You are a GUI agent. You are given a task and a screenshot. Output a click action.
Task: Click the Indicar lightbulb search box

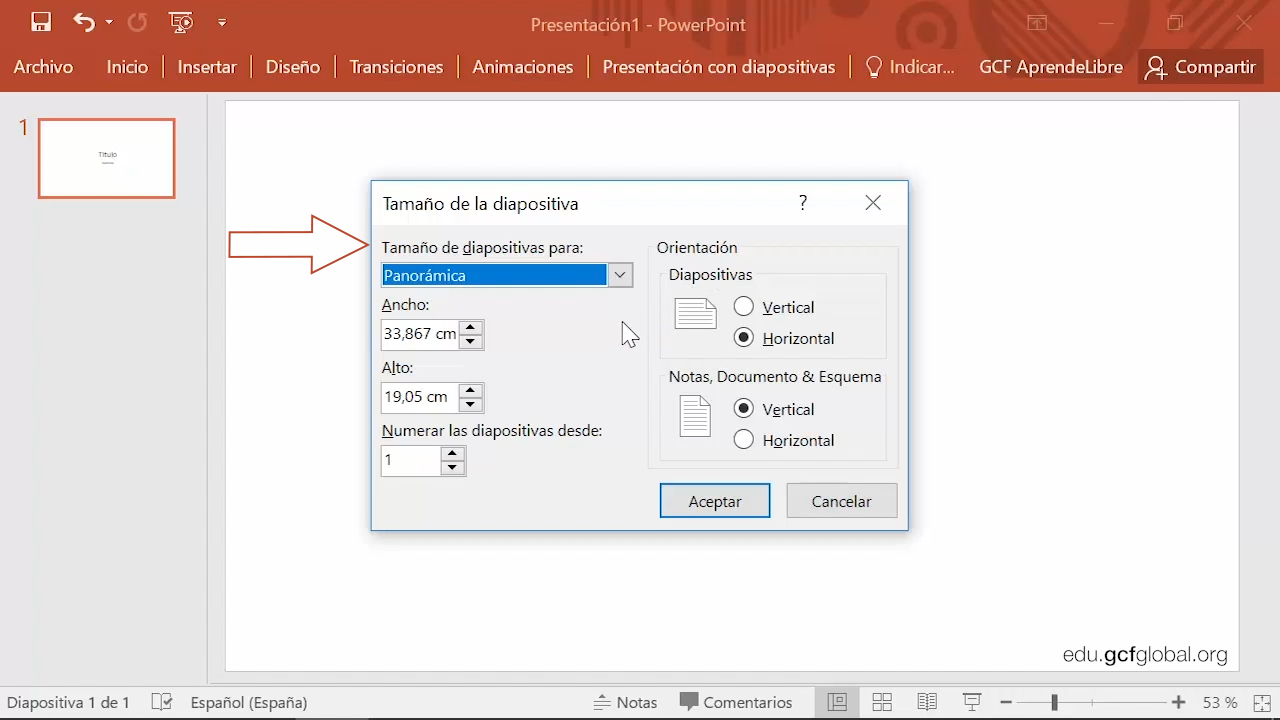(909, 67)
